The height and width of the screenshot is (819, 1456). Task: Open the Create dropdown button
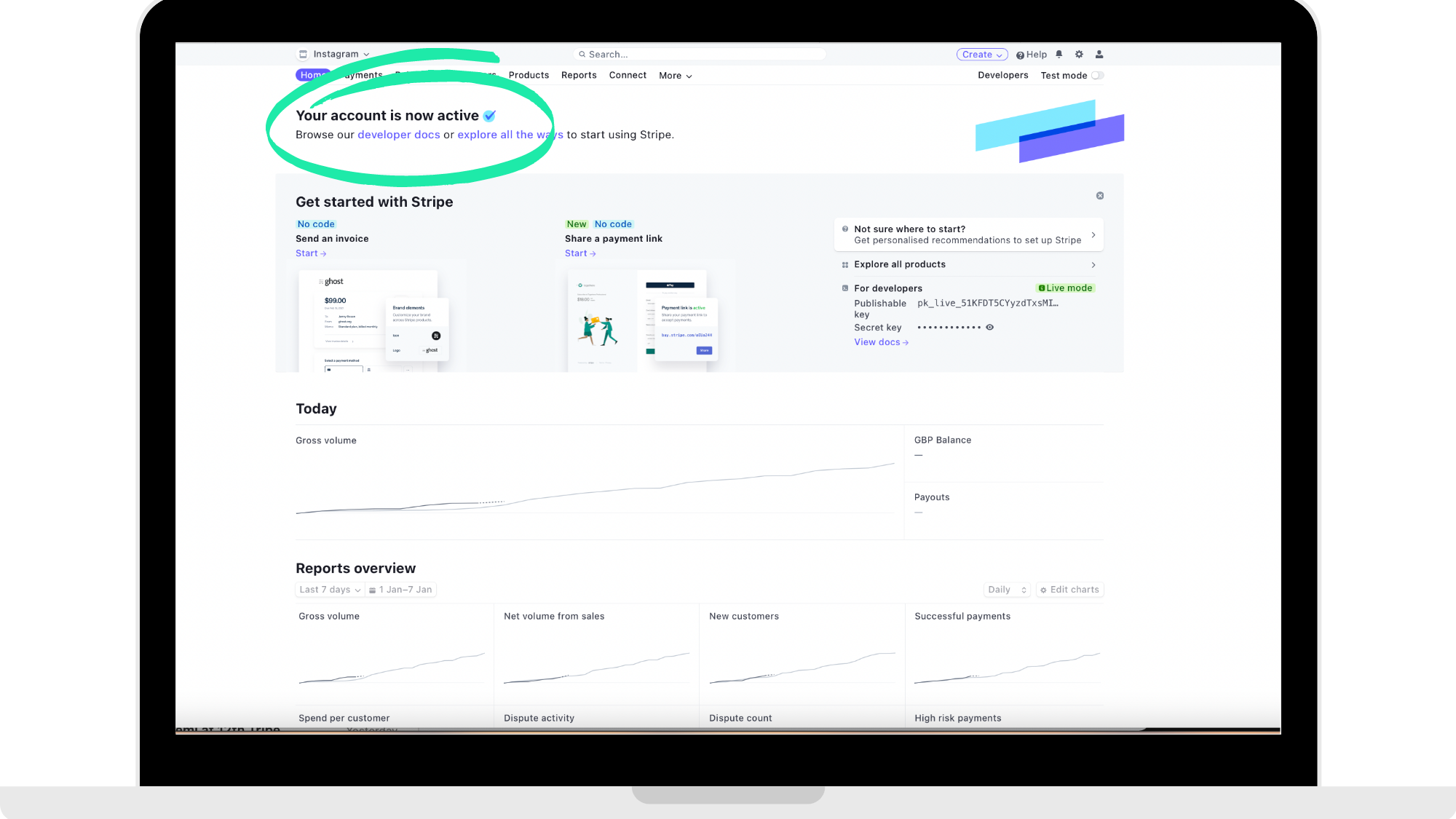click(x=981, y=55)
